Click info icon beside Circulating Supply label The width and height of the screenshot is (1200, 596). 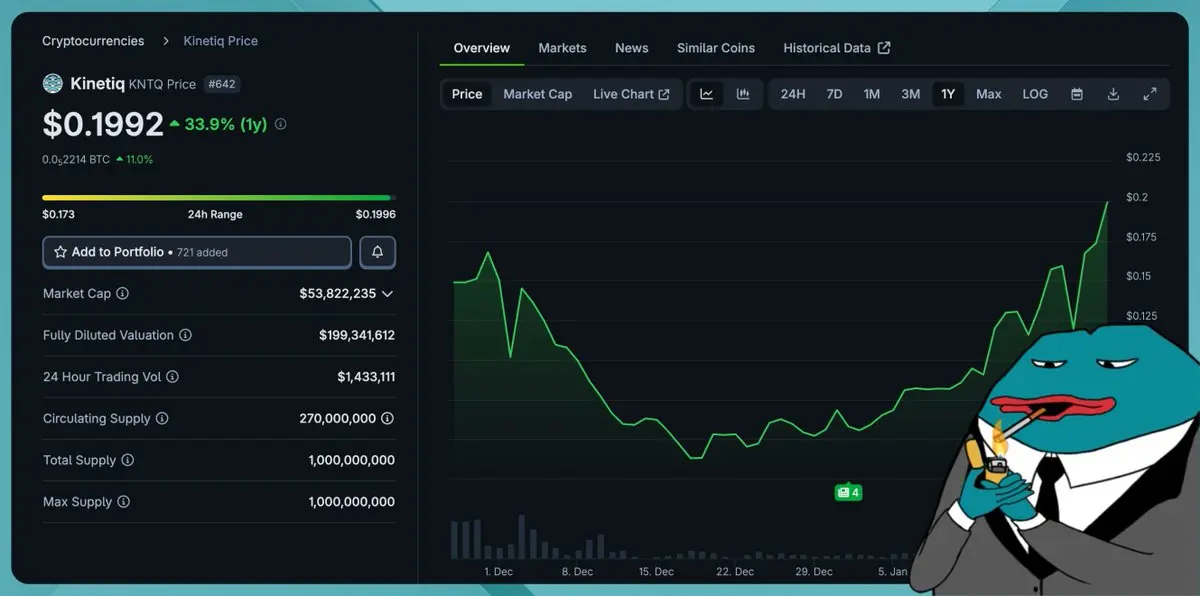[162, 418]
